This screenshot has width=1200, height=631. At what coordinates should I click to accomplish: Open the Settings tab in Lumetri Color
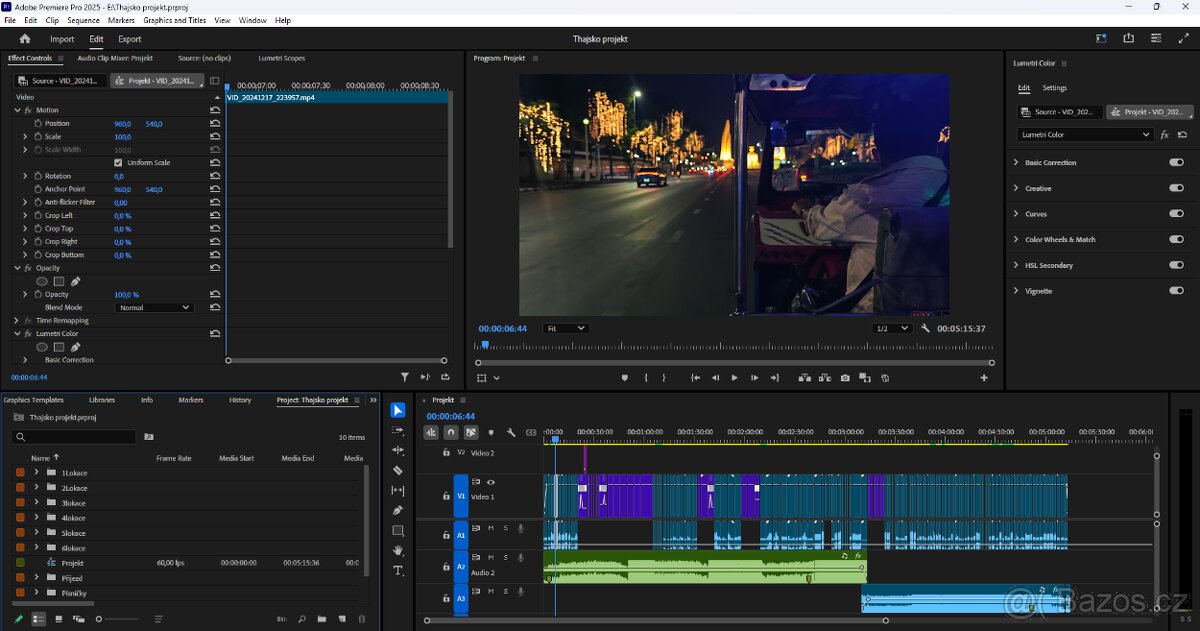point(1055,88)
